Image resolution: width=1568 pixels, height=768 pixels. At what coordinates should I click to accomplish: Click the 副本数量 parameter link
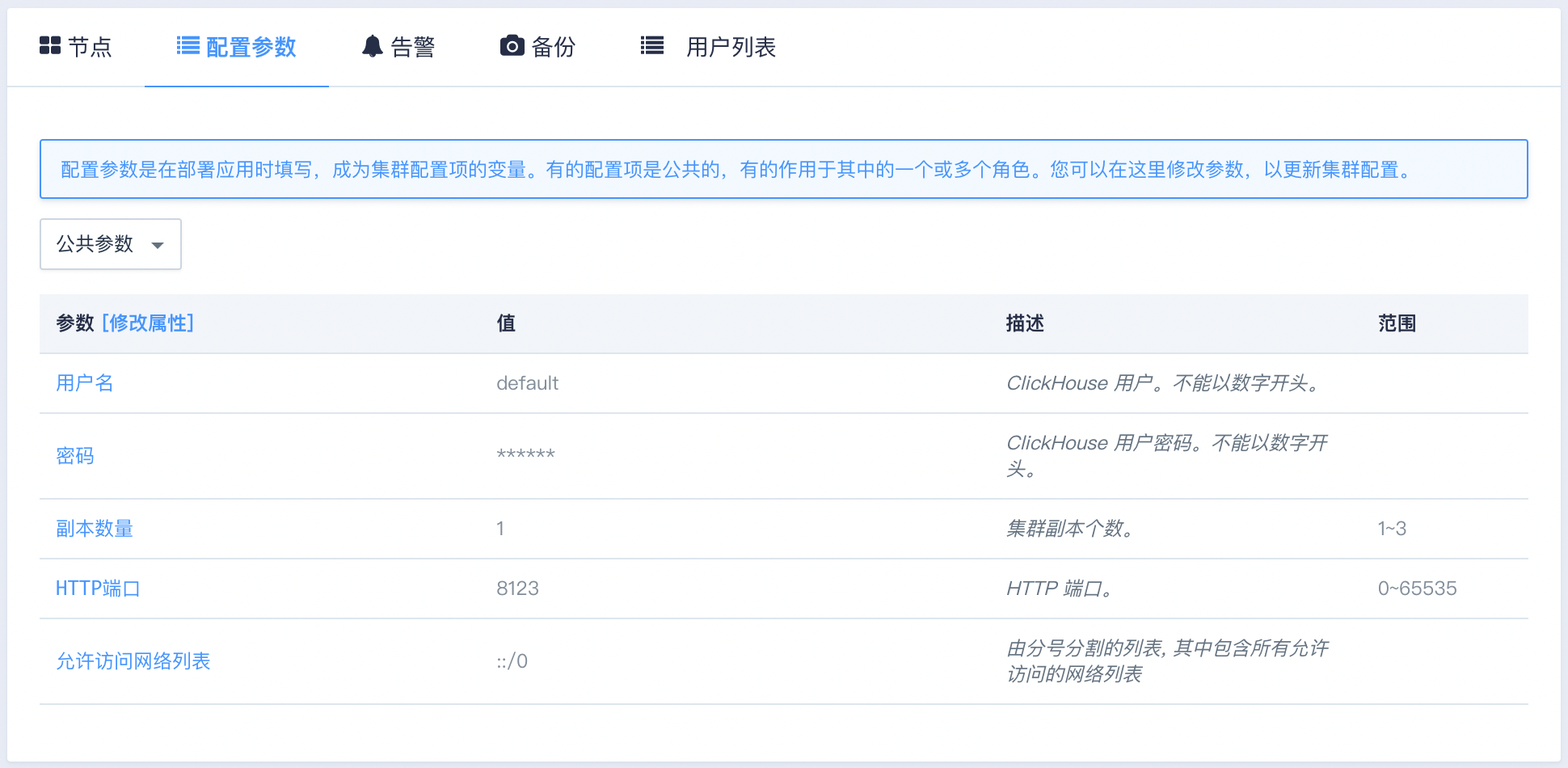coord(95,529)
